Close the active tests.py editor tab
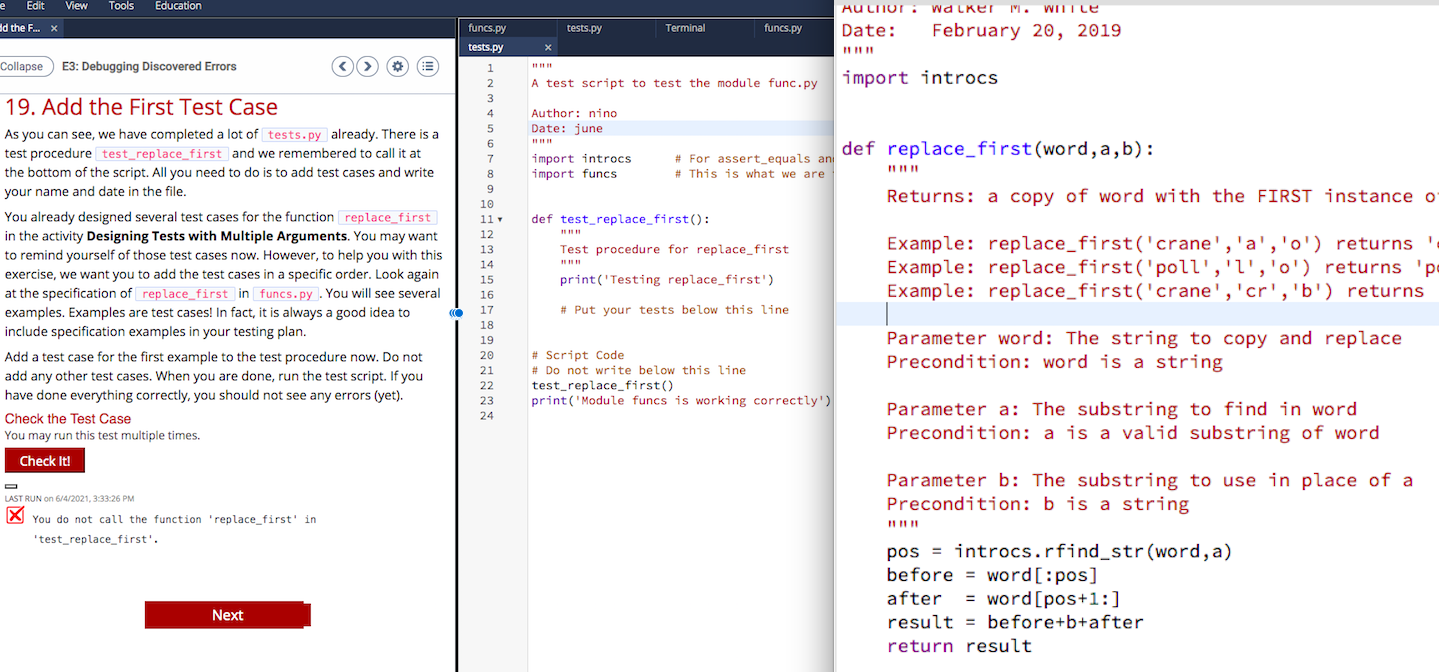The width and height of the screenshot is (1439, 672). click(x=548, y=47)
